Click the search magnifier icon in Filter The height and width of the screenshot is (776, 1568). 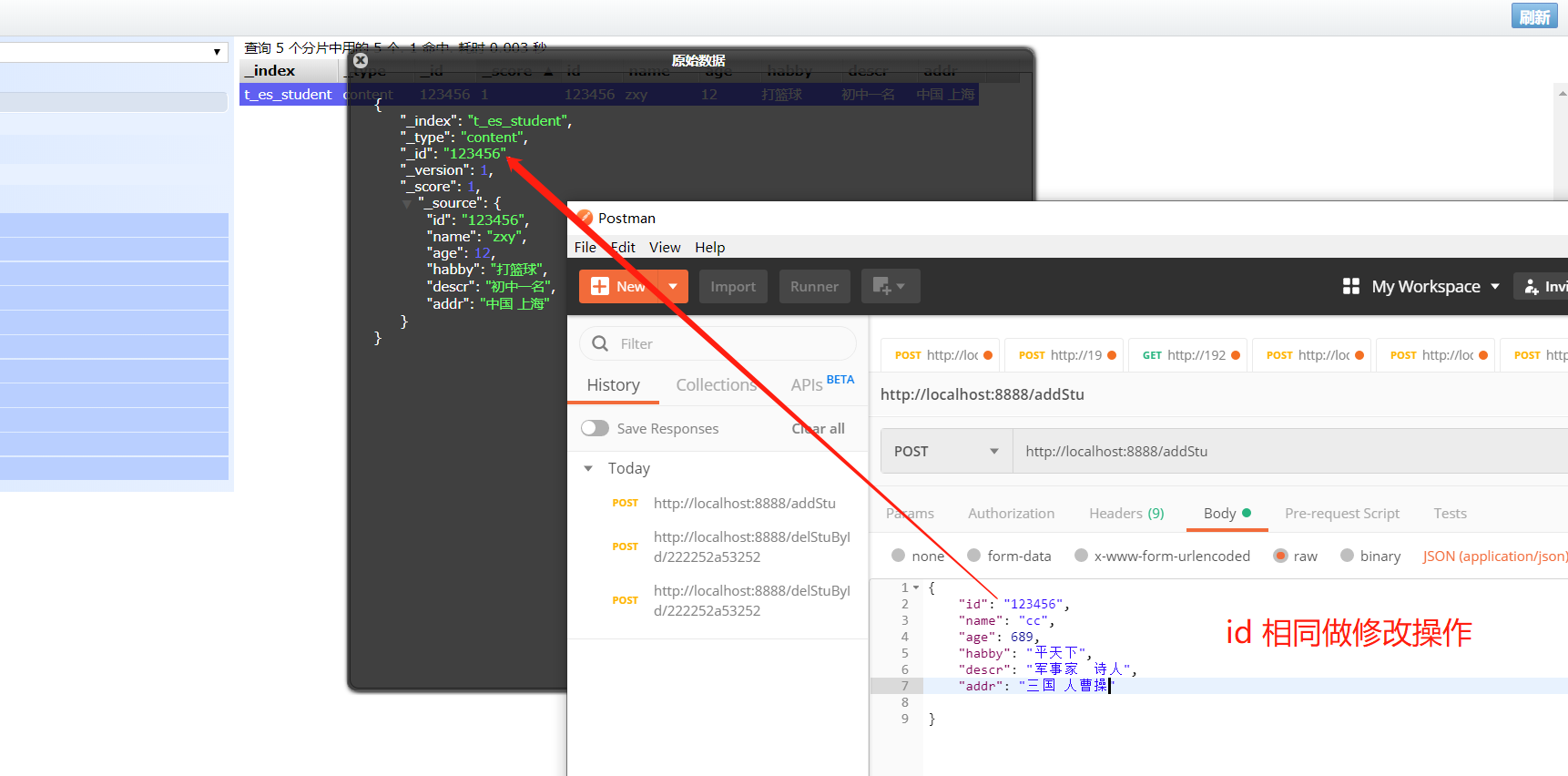coord(600,343)
